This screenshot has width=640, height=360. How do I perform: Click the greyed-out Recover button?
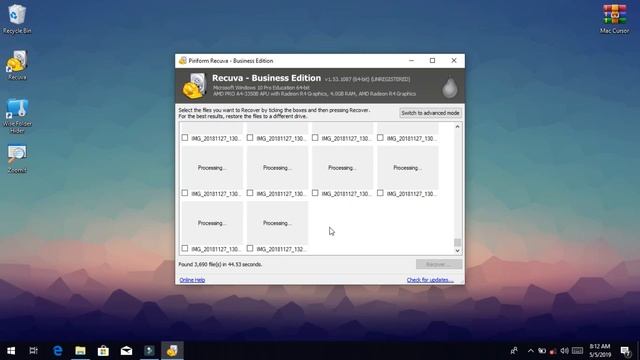point(439,264)
